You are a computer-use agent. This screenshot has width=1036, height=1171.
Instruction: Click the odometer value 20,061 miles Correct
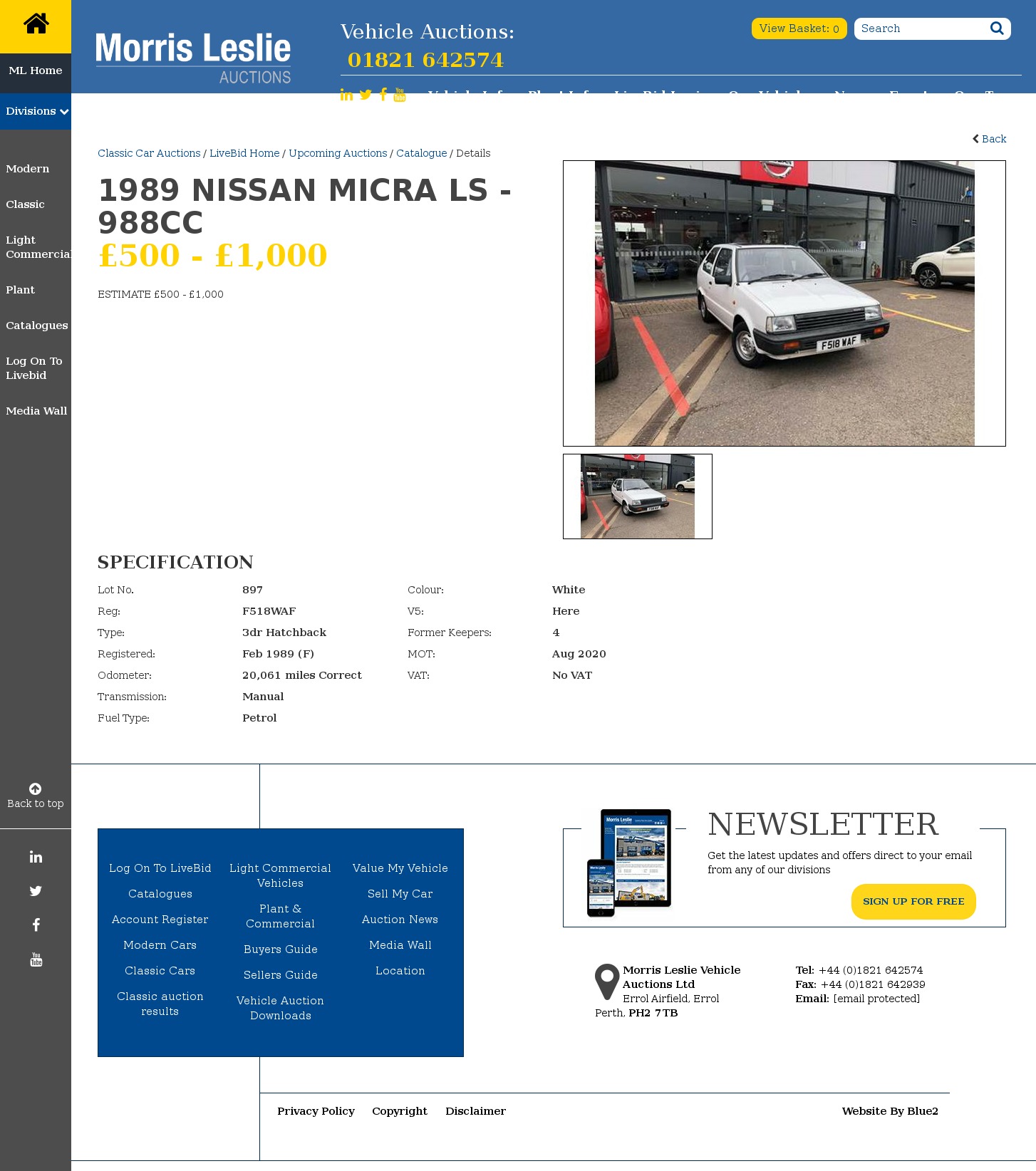(302, 675)
